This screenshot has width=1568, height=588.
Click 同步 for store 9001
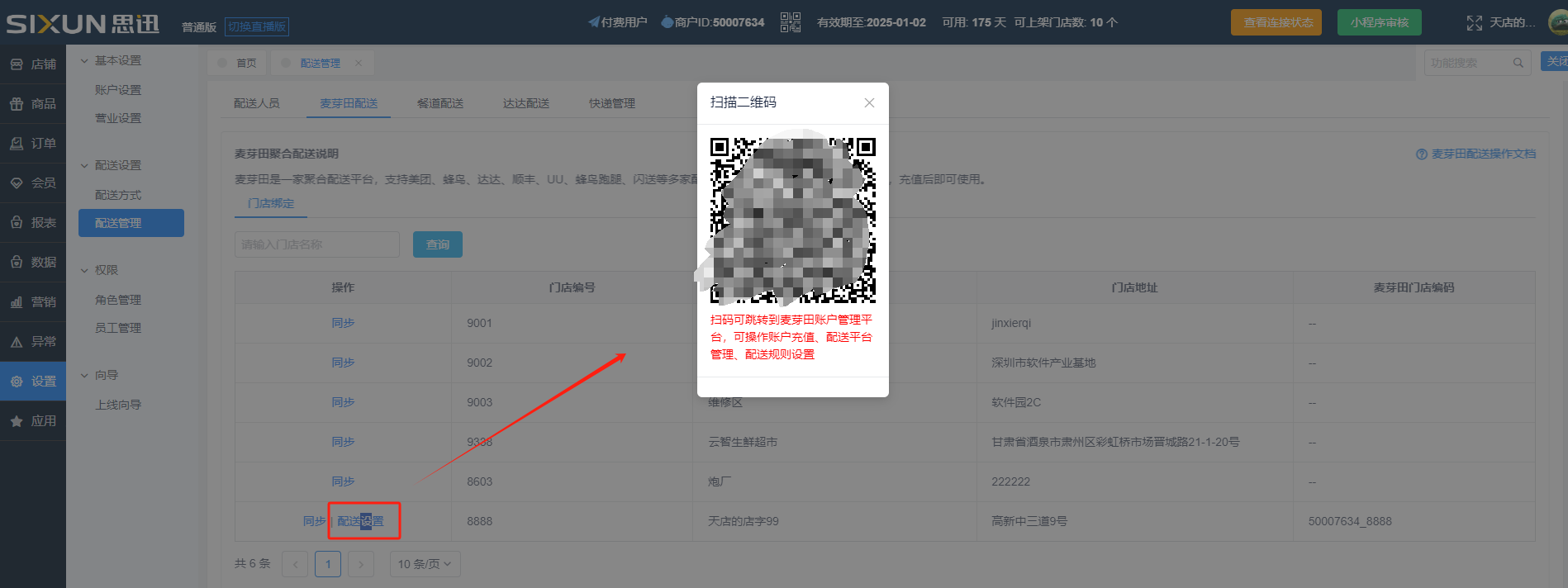click(x=343, y=323)
